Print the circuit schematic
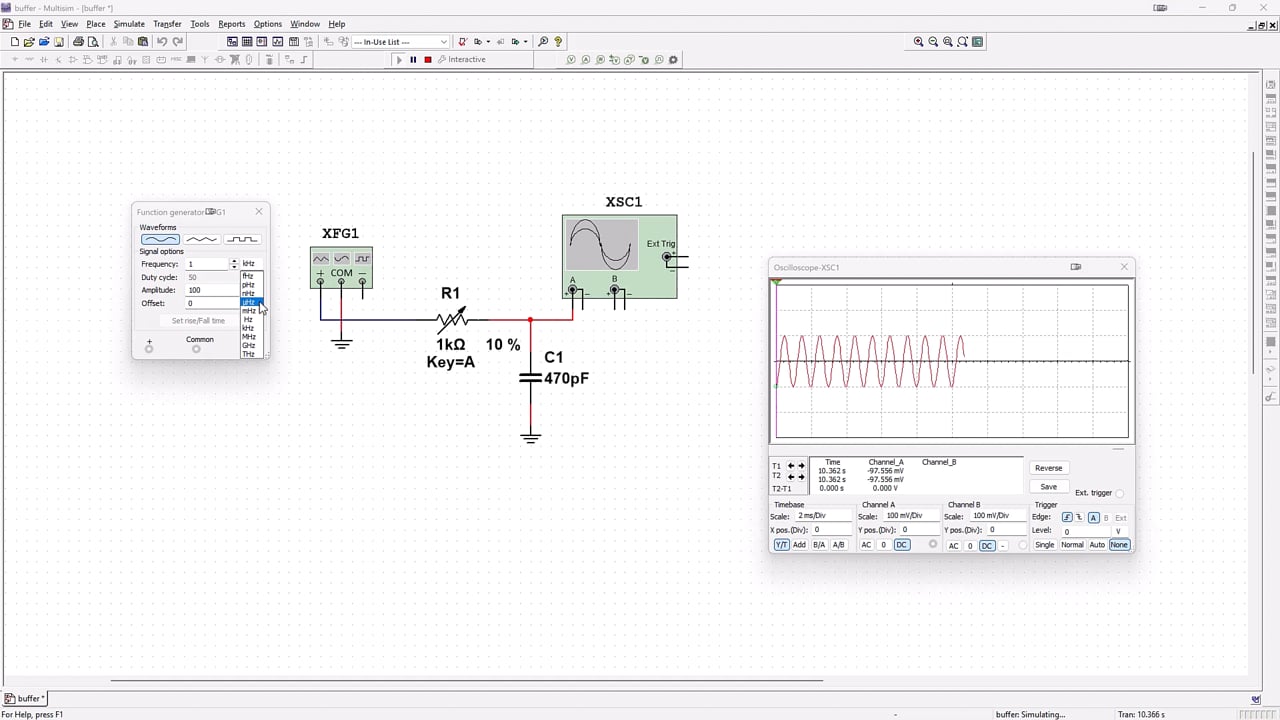The image size is (1280, 720). coord(78,42)
